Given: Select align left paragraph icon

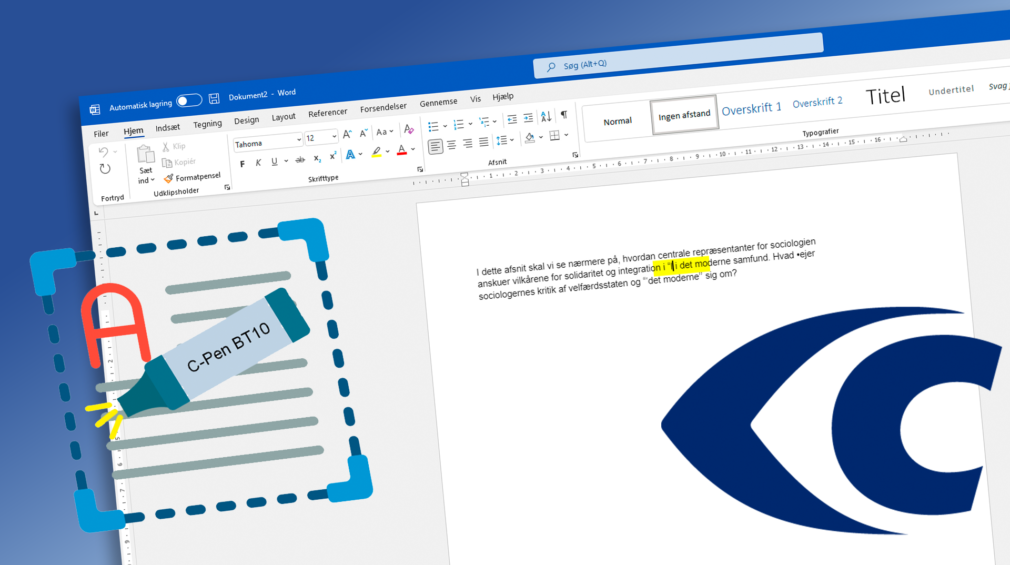Looking at the screenshot, I should [x=435, y=147].
